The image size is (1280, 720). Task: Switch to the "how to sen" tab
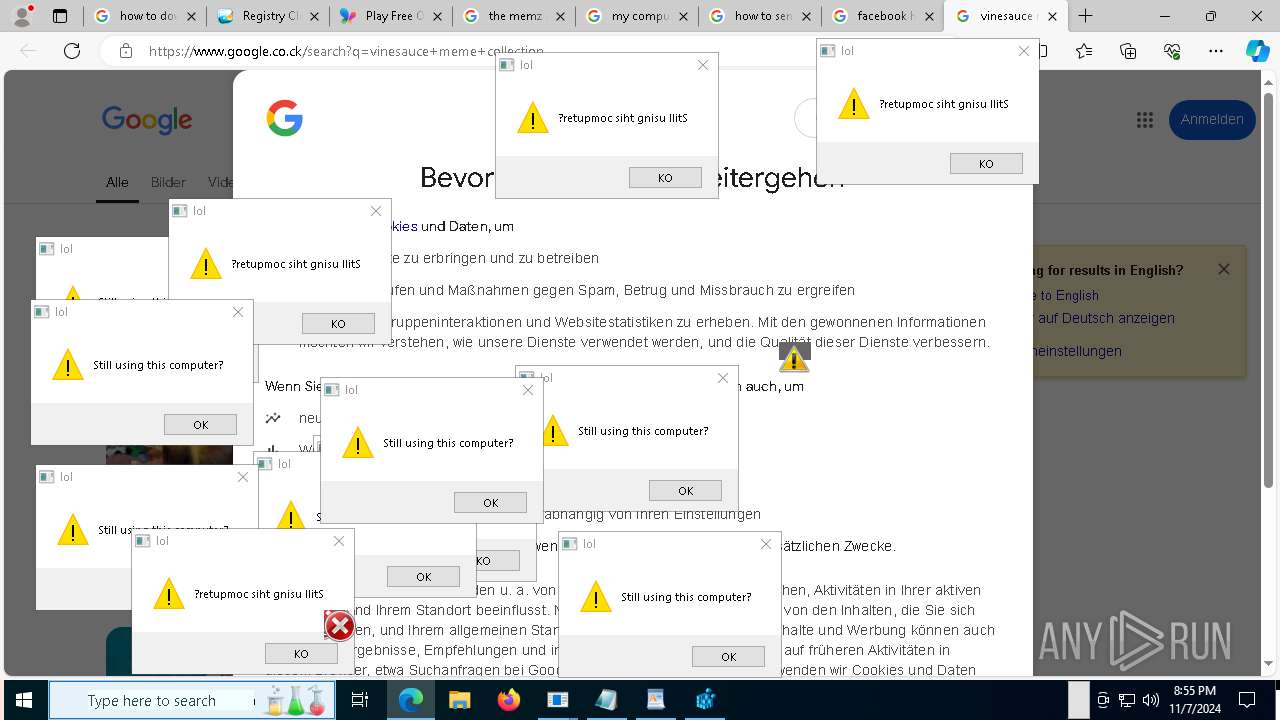[761, 16]
